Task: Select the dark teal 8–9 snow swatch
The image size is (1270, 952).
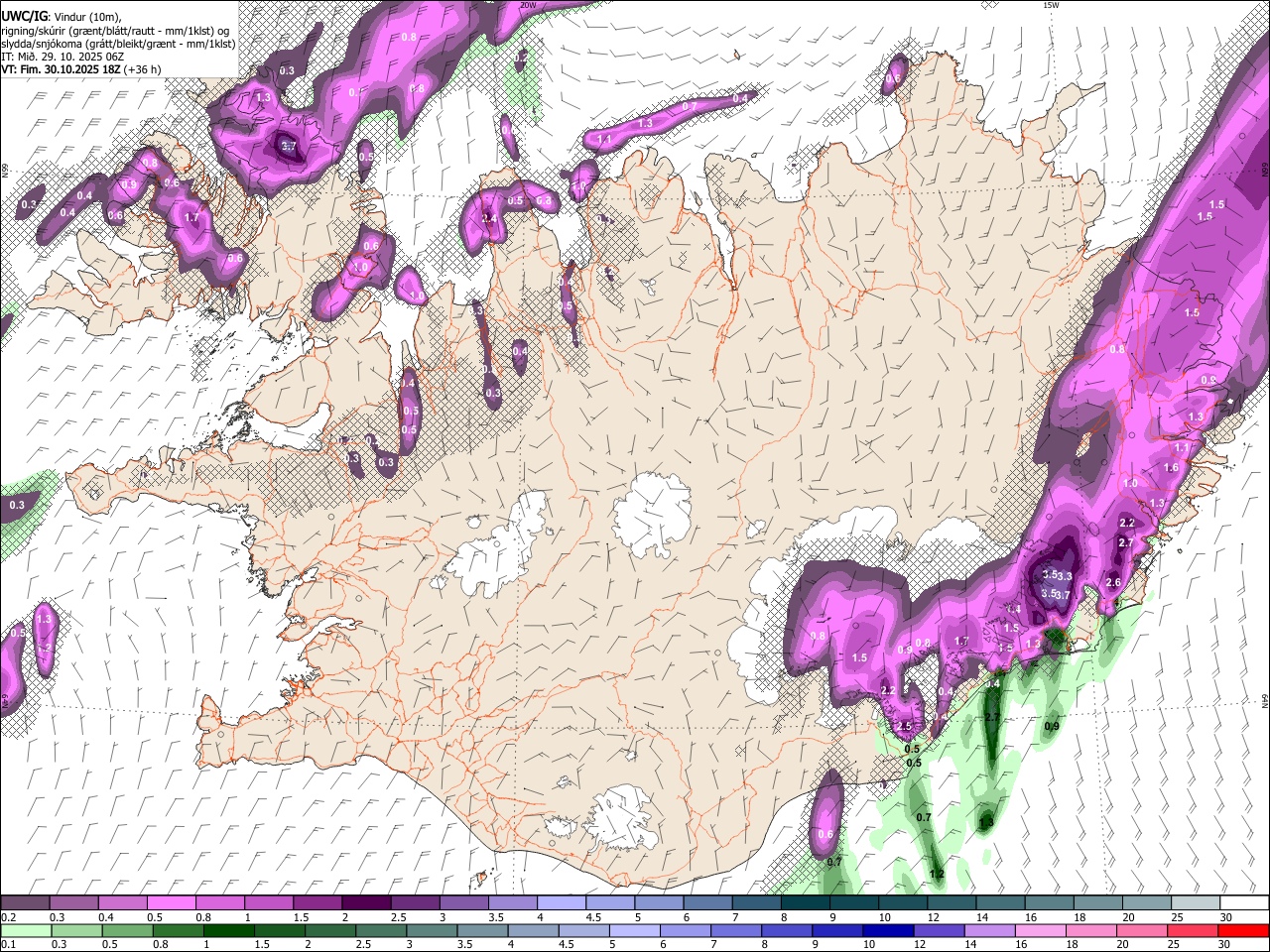Action: point(805,902)
